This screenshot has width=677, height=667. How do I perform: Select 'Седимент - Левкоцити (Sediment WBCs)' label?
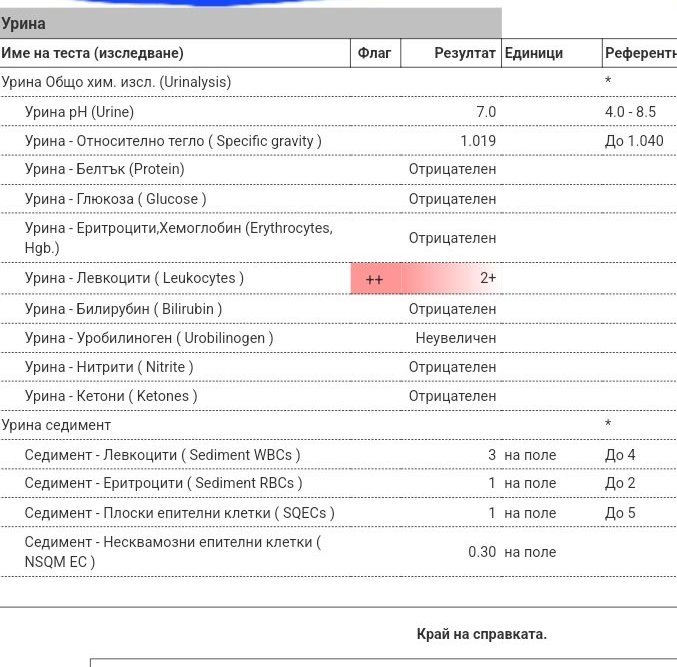pos(162,455)
